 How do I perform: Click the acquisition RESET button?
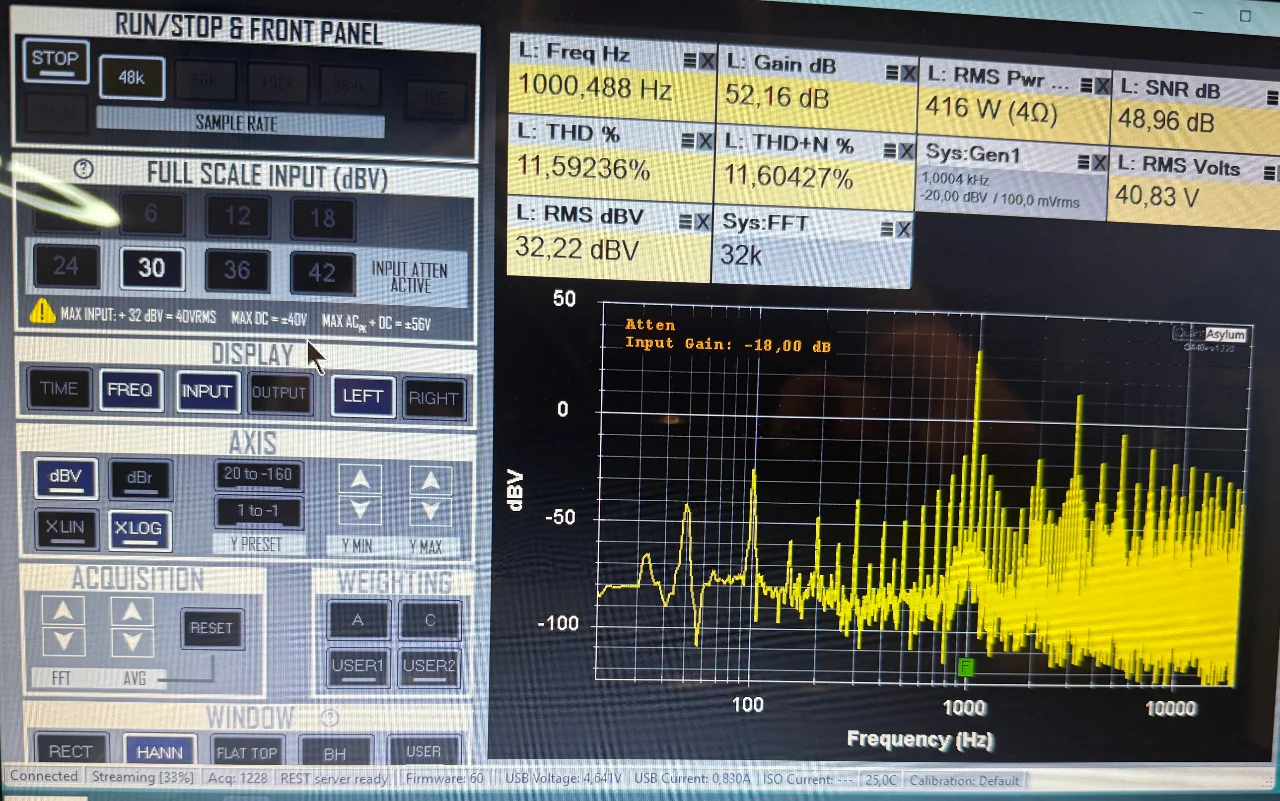[211, 628]
